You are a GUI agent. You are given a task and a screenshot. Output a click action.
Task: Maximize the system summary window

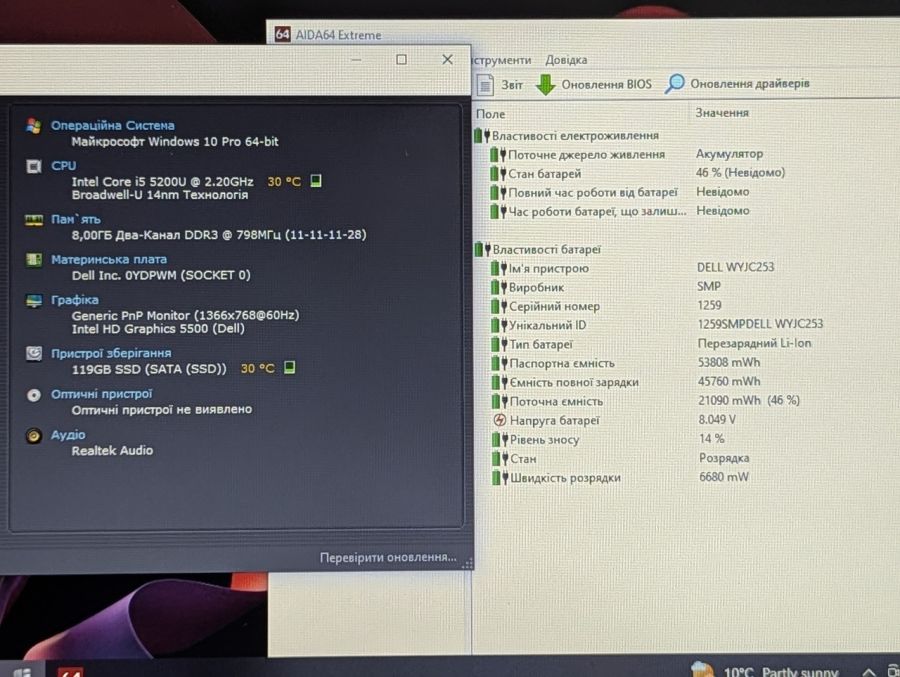401,59
